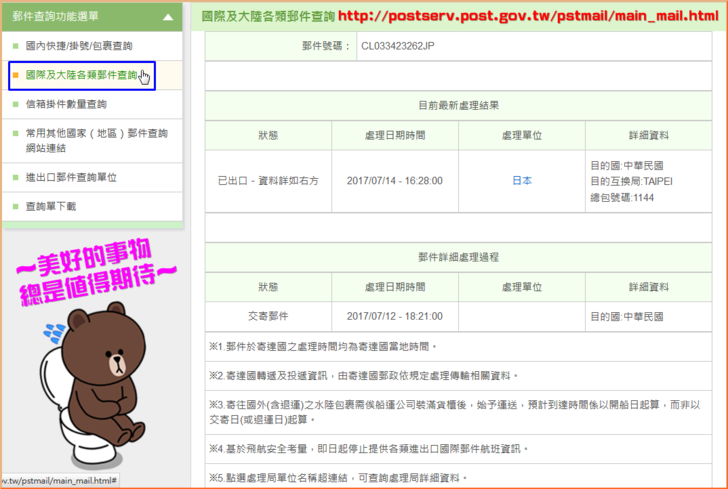Click the 目前最新處理結果 section heading
Screen dimensions: 728x489
(458, 105)
